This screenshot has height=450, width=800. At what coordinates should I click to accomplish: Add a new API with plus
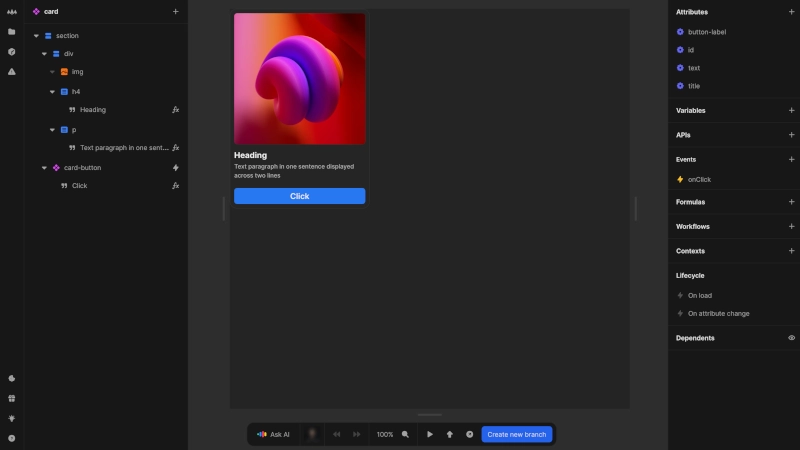(x=791, y=135)
